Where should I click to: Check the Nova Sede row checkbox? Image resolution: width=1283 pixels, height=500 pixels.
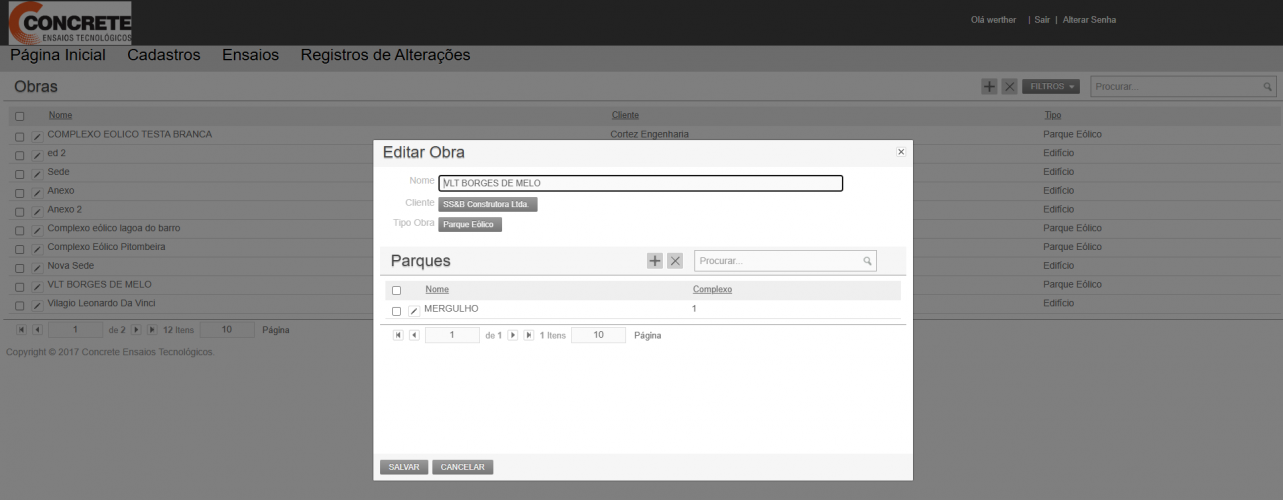coord(19,268)
